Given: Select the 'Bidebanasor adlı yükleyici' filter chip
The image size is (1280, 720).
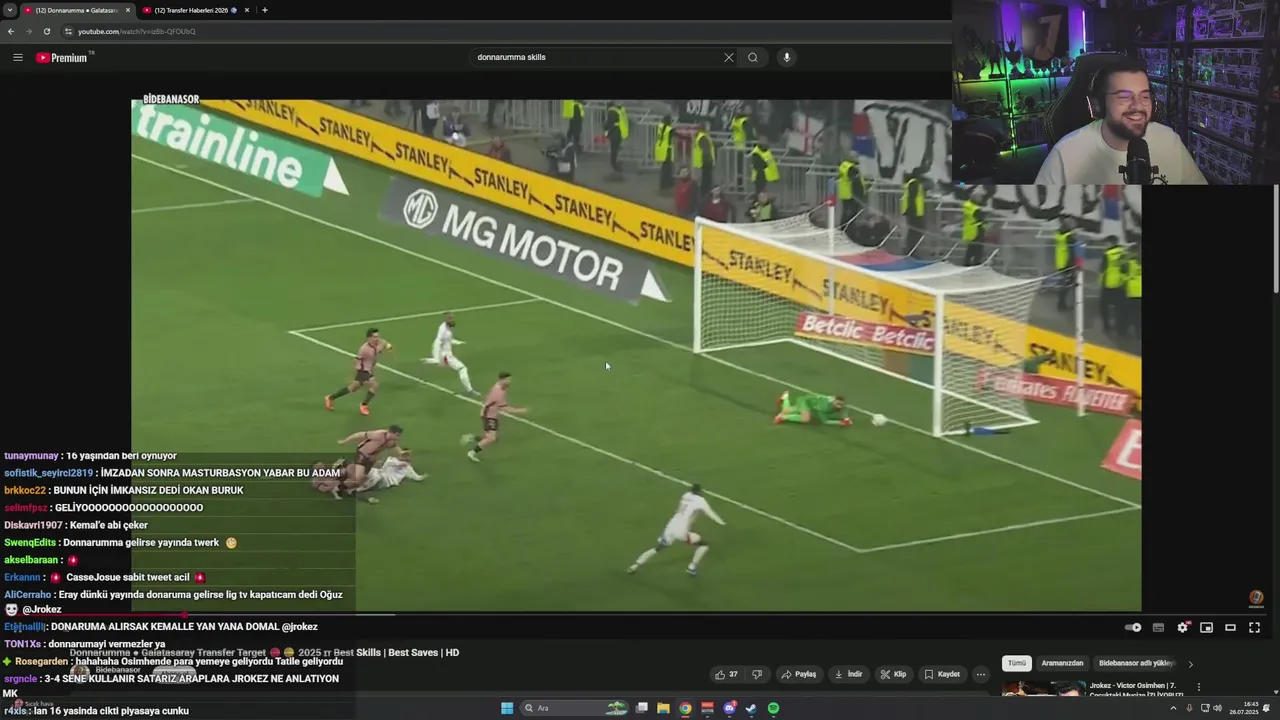Looking at the screenshot, I should coord(1136,663).
